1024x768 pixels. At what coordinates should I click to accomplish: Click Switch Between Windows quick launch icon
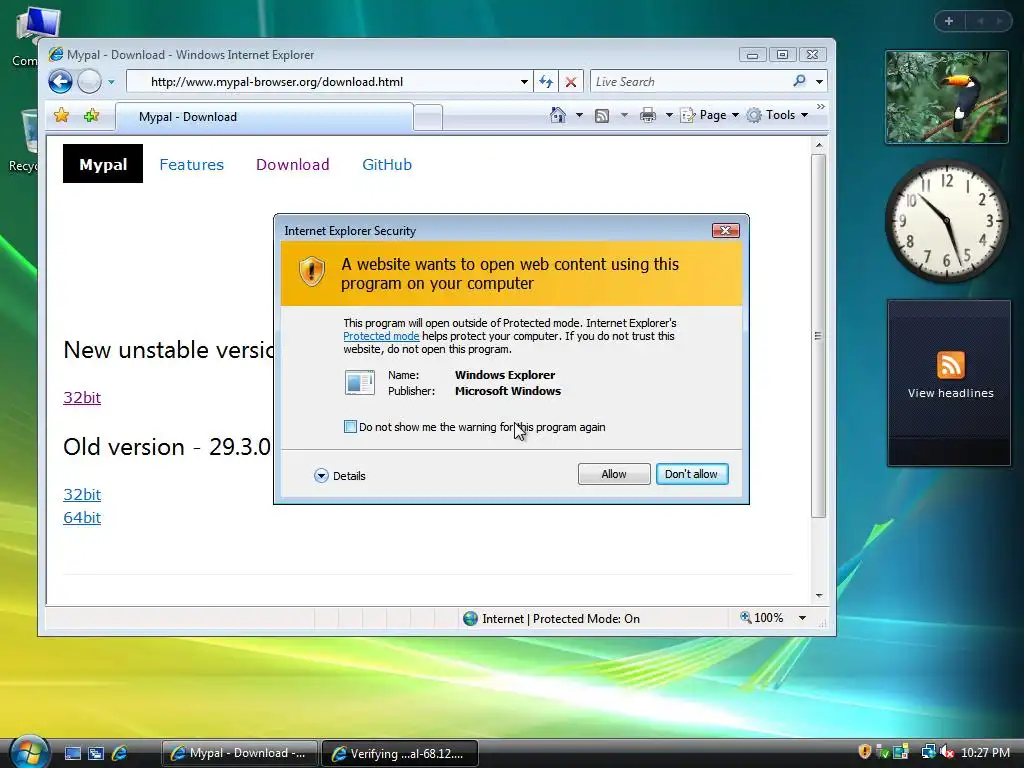click(x=96, y=754)
